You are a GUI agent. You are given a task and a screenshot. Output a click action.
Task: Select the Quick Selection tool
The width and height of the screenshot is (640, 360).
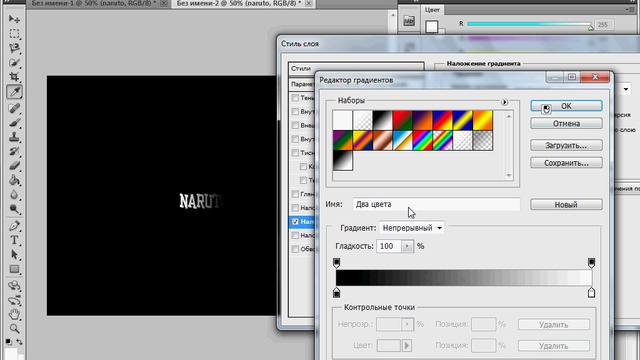(14, 62)
